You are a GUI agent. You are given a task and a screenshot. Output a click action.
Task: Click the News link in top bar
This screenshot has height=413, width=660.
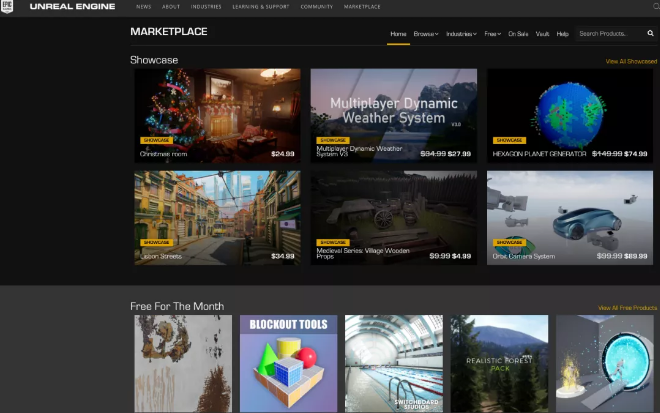[144, 7]
